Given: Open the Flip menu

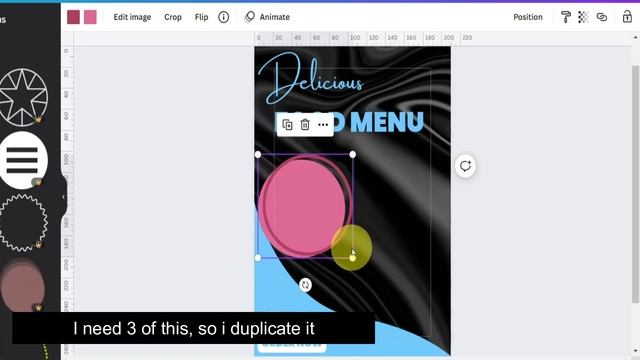Looking at the screenshot, I should (201, 17).
